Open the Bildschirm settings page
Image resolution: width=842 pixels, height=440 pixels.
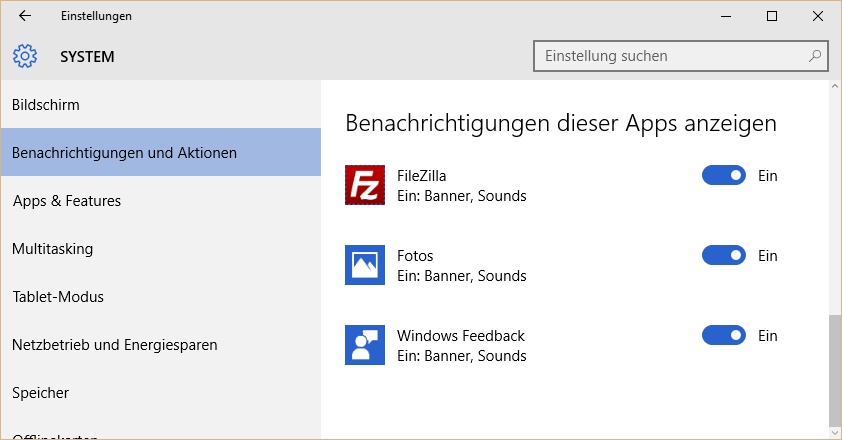(x=46, y=105)
